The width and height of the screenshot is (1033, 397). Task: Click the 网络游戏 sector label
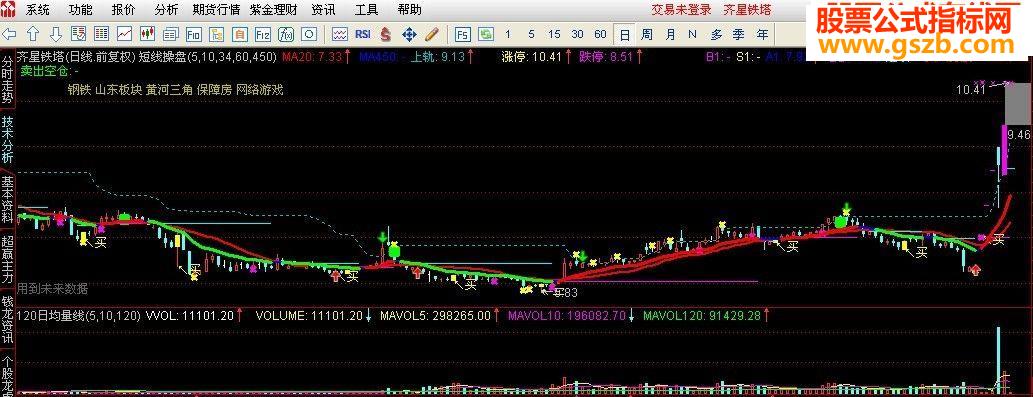[260, 90]
